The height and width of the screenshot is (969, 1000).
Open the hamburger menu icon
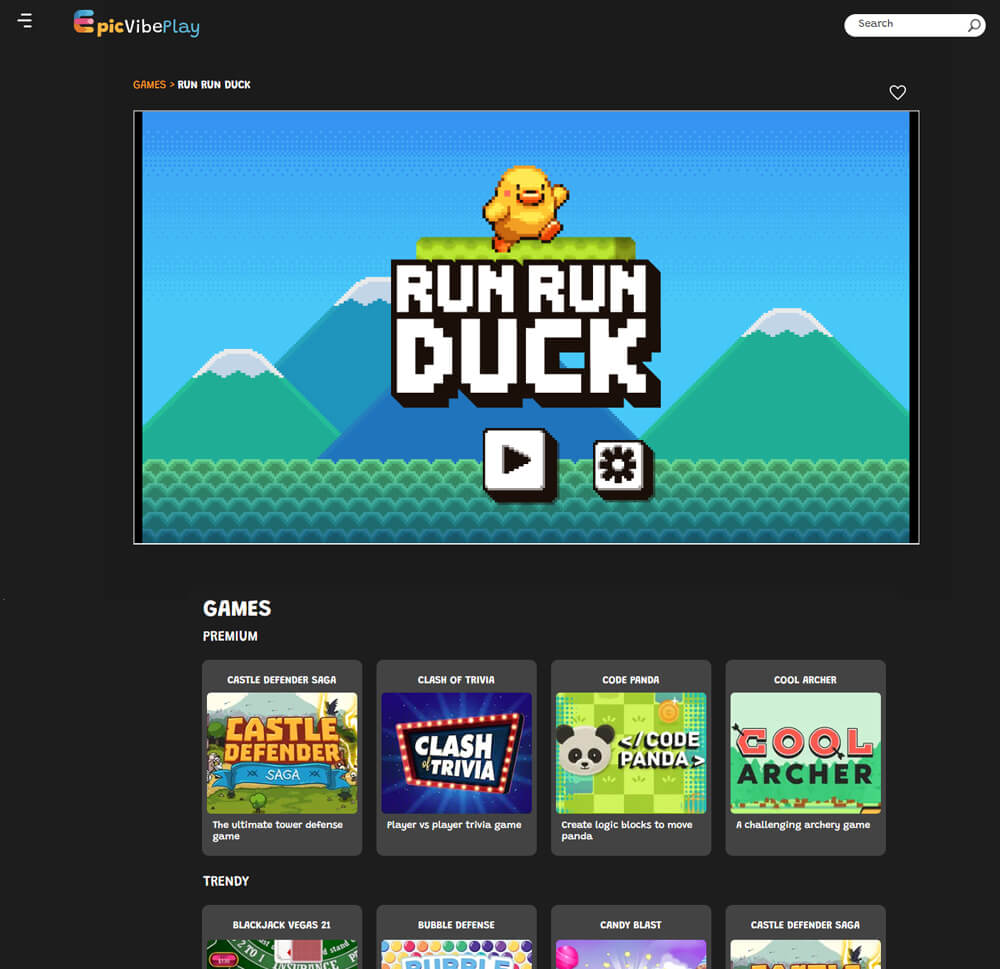[x=25, y=20]
